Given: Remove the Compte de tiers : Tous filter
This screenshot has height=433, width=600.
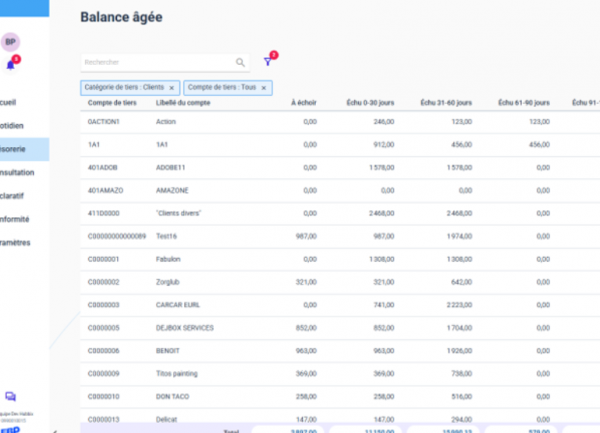Looking at the screenshot, I should [x=264, y=88].
